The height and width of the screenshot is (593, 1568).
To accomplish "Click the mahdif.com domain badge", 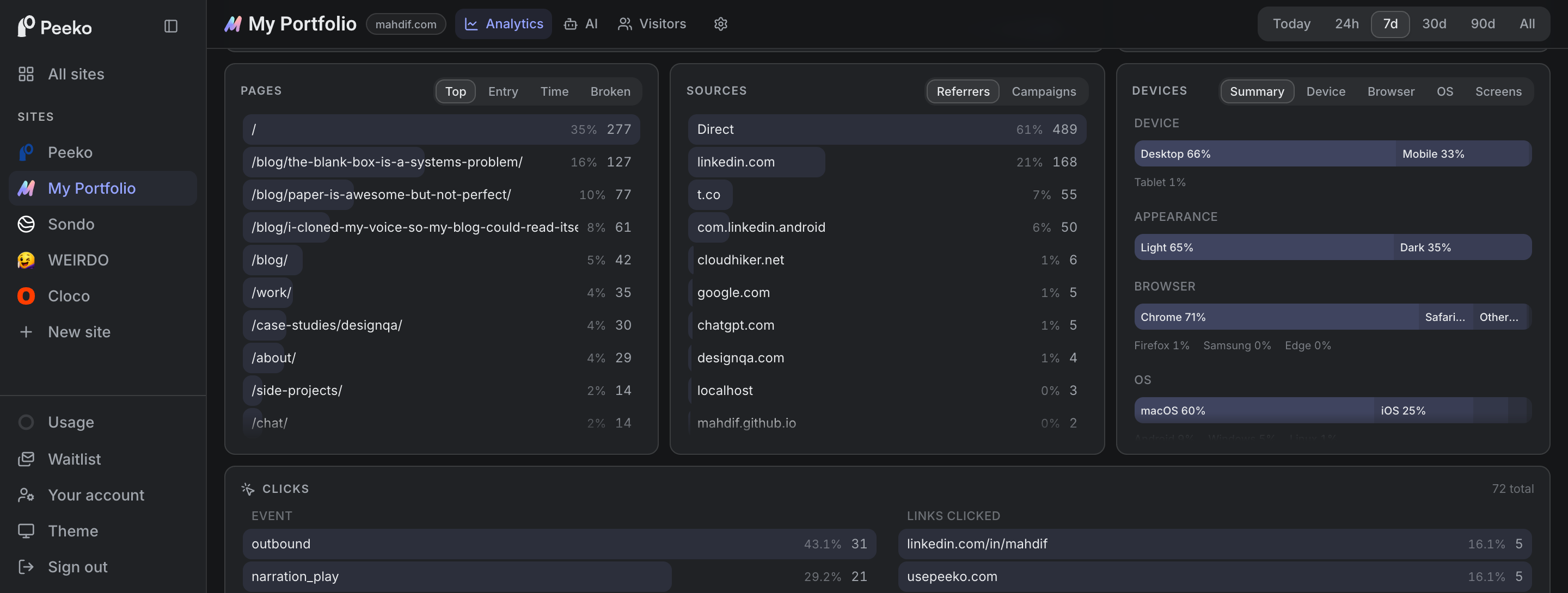I will point(406,24).
